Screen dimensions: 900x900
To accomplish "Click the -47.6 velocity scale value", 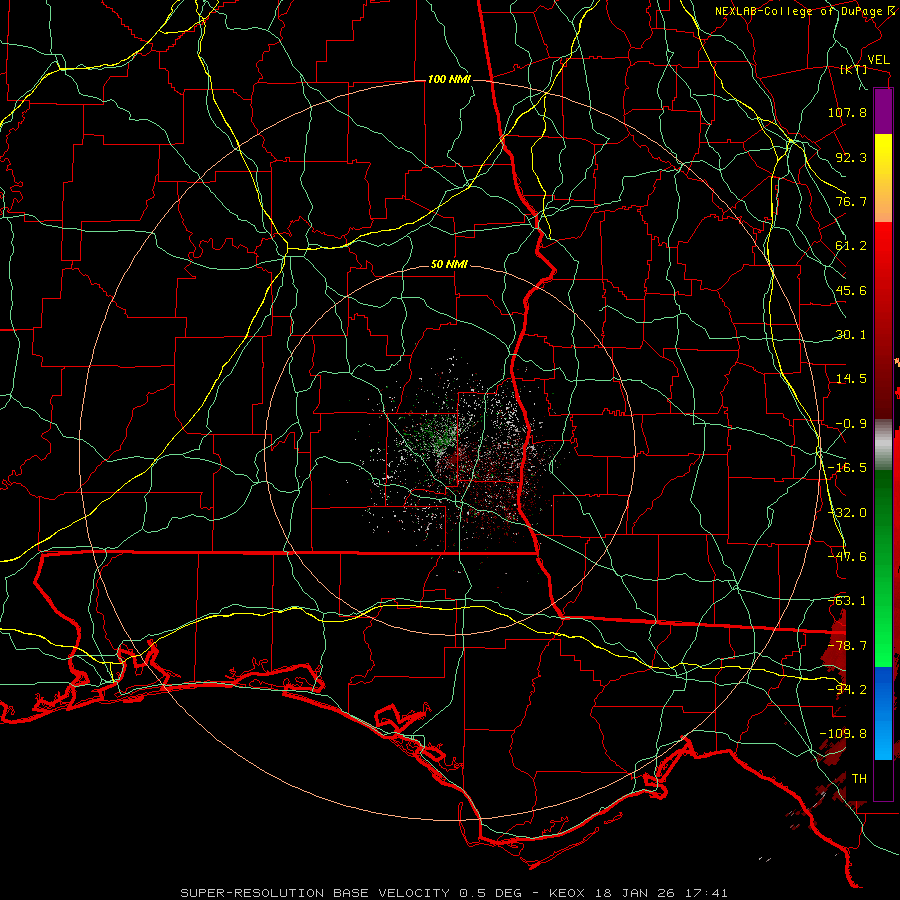I will coord(847,557).
